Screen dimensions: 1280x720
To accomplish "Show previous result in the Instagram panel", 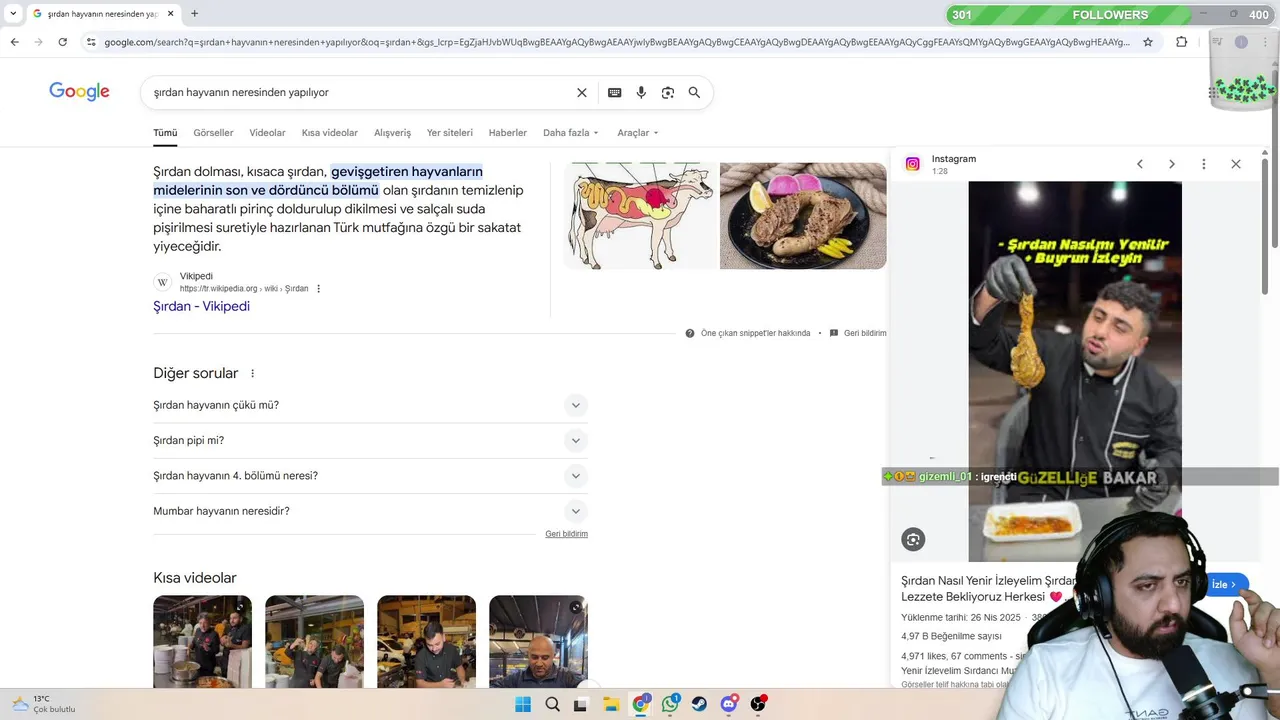I will [x=1139, y=164].
